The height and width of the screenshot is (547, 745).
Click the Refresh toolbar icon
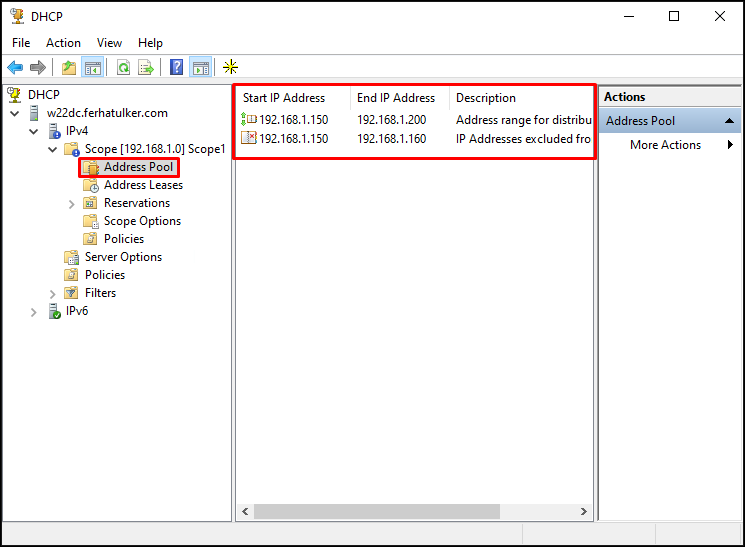tap(124, 67)
